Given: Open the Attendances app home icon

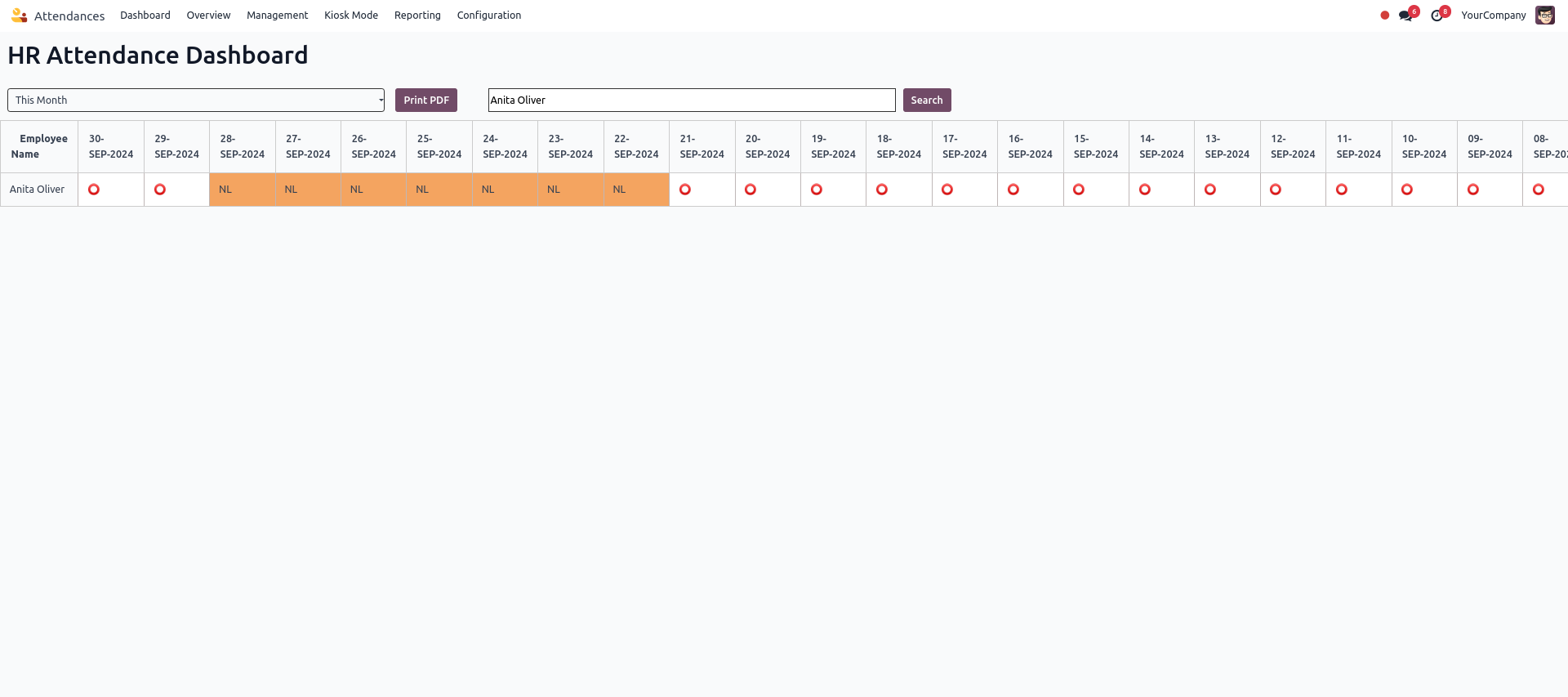Looking at the screenshot, I should pyautogui.click(x=19, y=16).
